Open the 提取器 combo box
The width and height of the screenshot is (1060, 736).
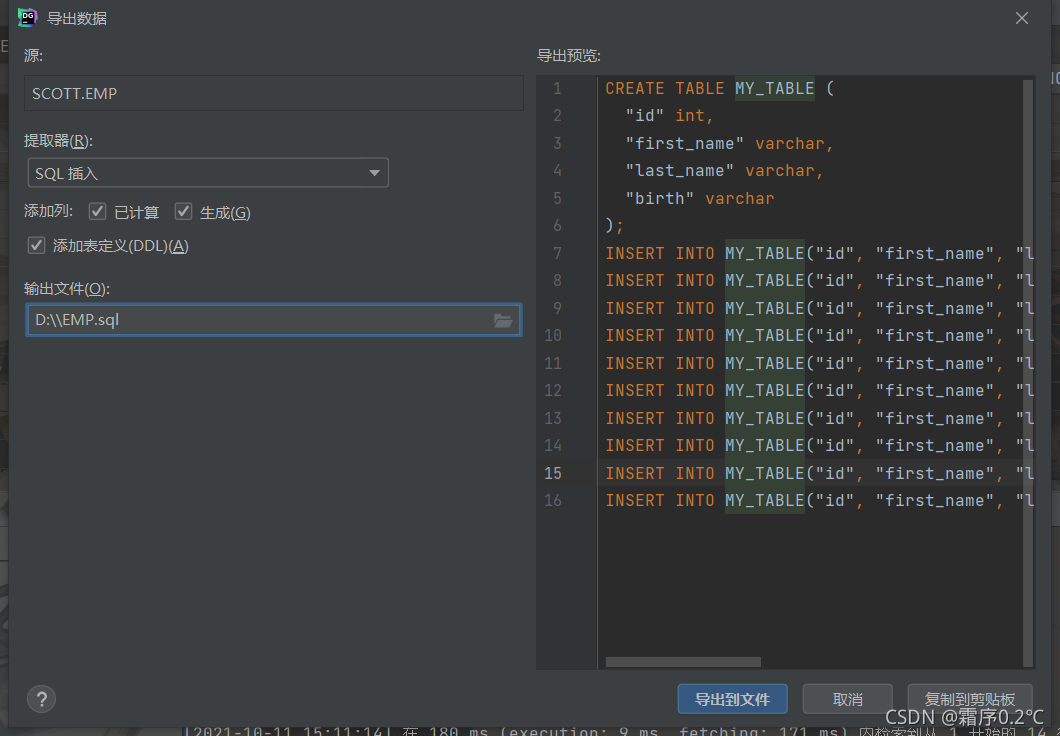pyautogui.click(x=208, y=173)
